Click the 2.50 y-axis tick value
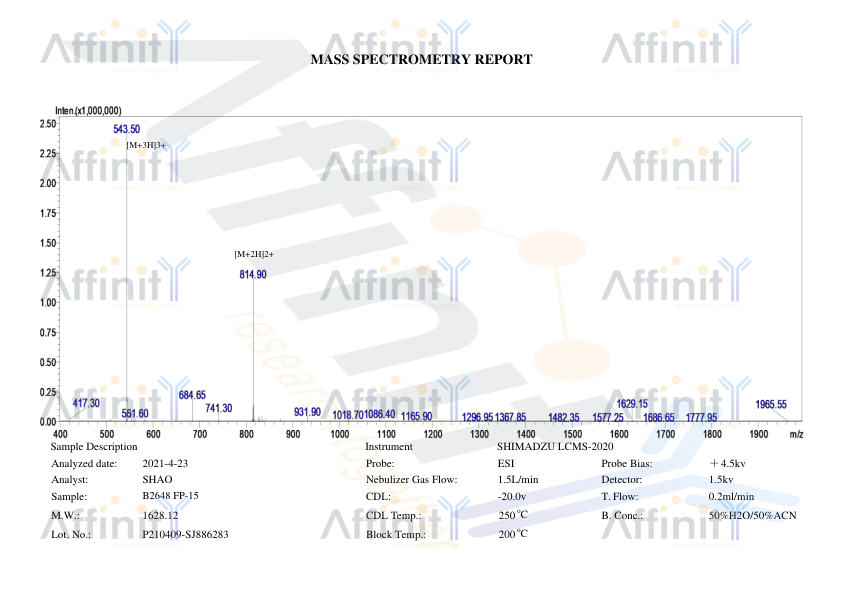 tap(48, 123)
